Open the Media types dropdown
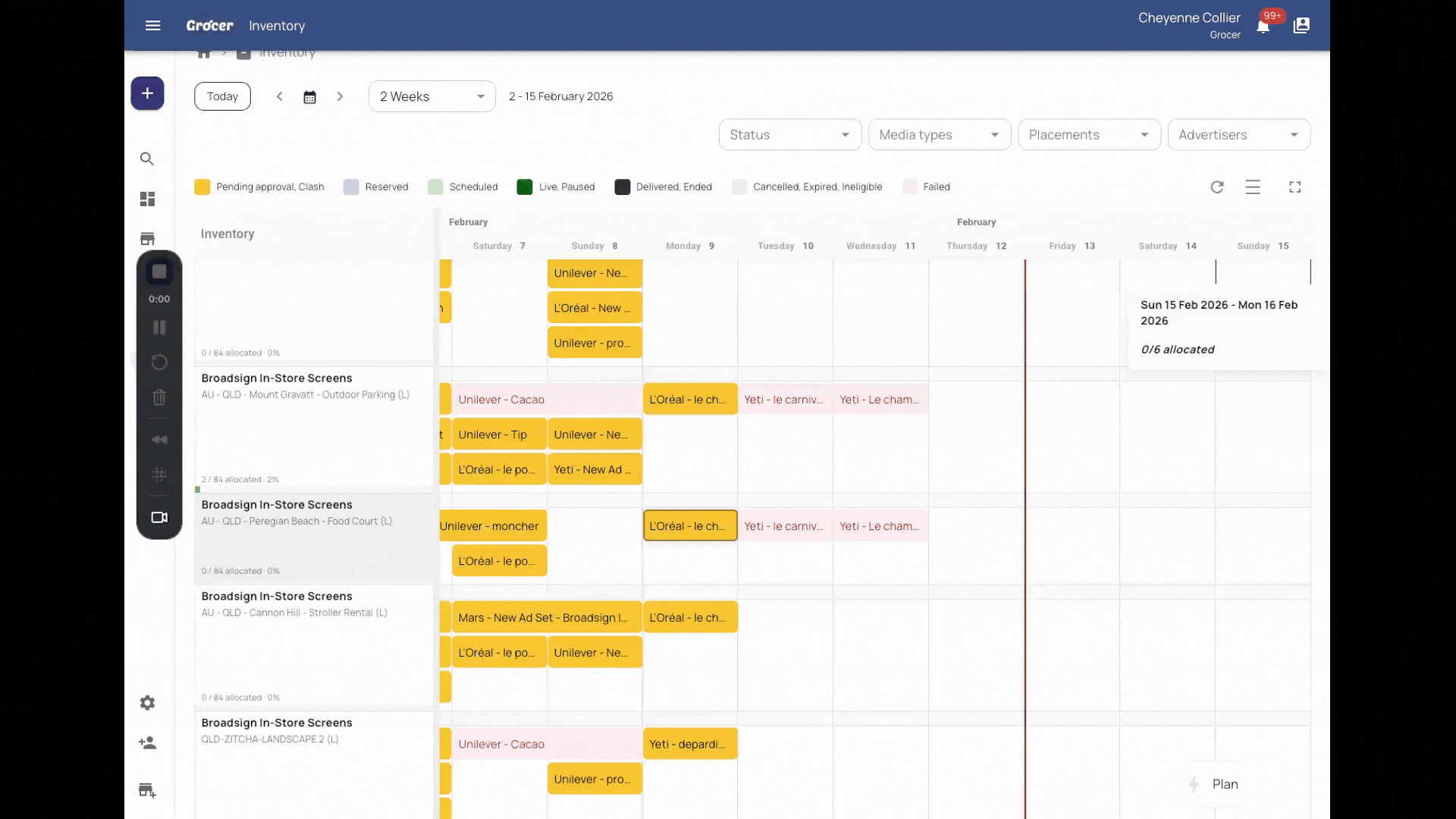This screenshot has width=1456, height=819. click(939, 135)
